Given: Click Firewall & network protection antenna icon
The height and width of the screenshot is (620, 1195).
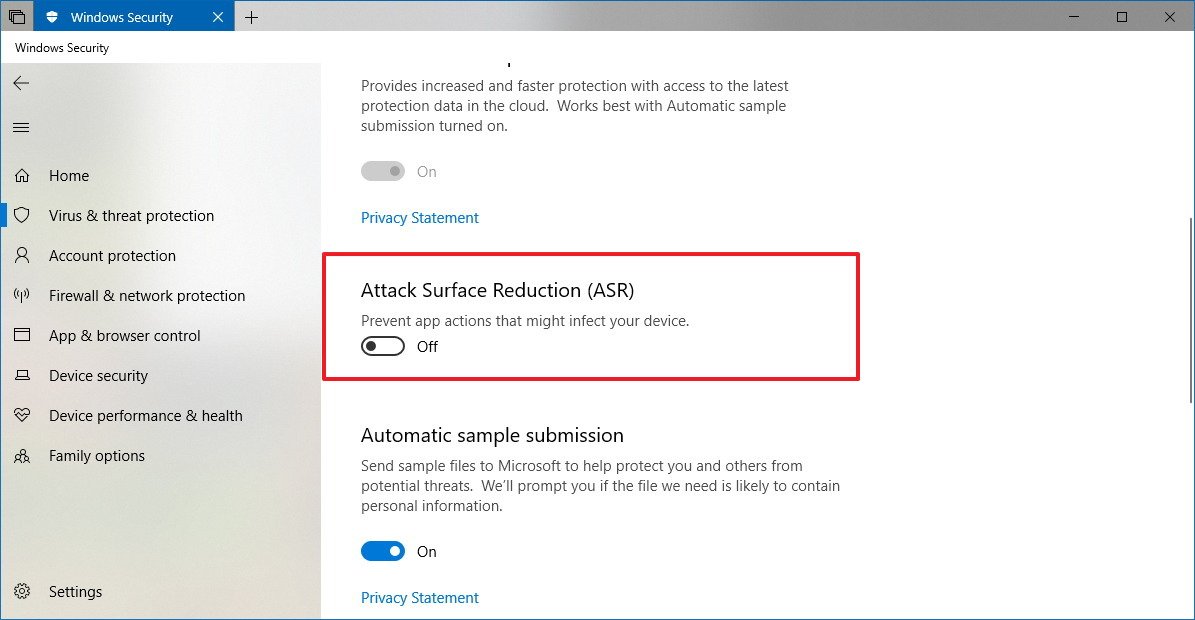Looking at the screenshot, I should (x=22, y=296).
